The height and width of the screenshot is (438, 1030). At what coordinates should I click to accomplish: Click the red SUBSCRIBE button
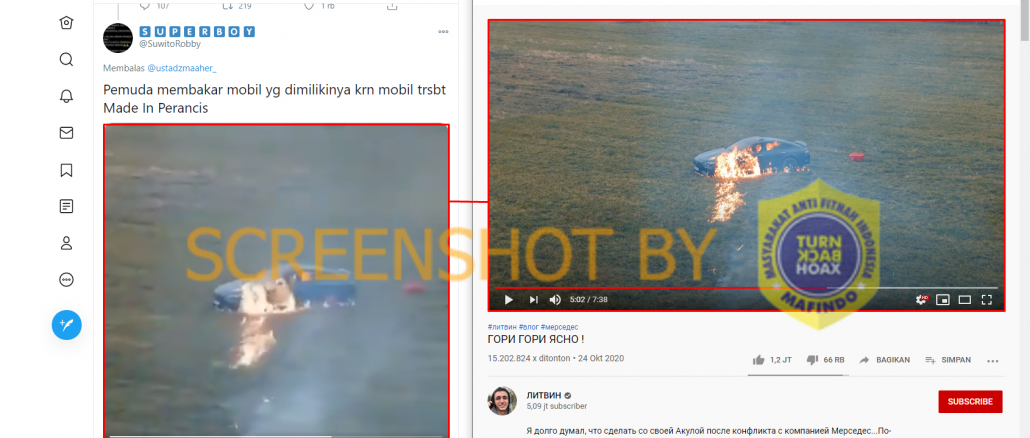click(x=970, y=401)
